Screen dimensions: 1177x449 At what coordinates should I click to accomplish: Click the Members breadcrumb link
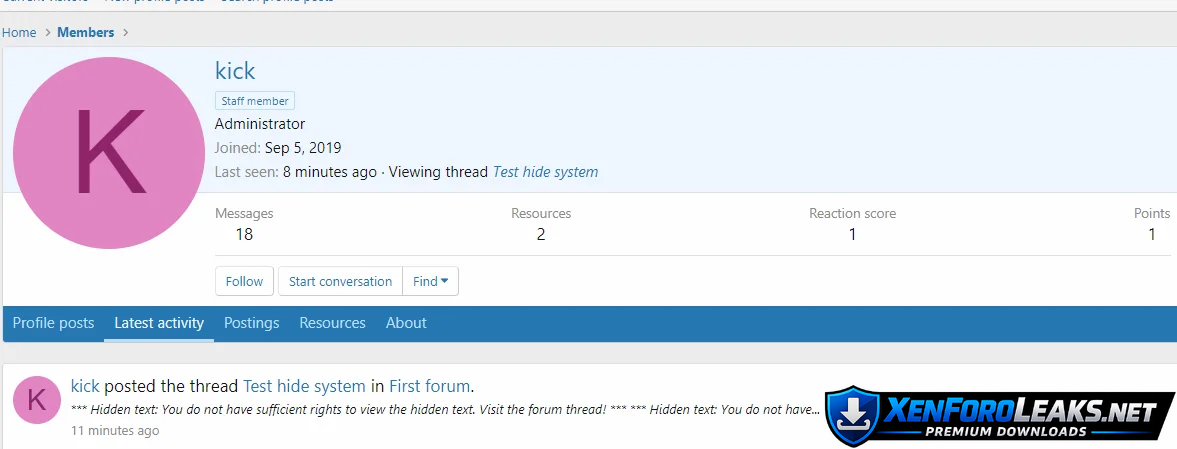85,33
